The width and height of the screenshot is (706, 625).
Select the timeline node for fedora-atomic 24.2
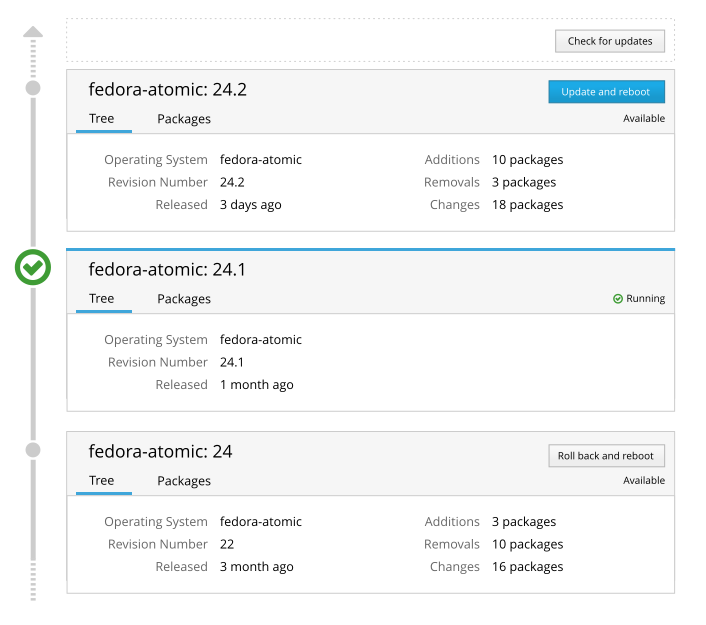pyautogui.click(x=33, y=88)
